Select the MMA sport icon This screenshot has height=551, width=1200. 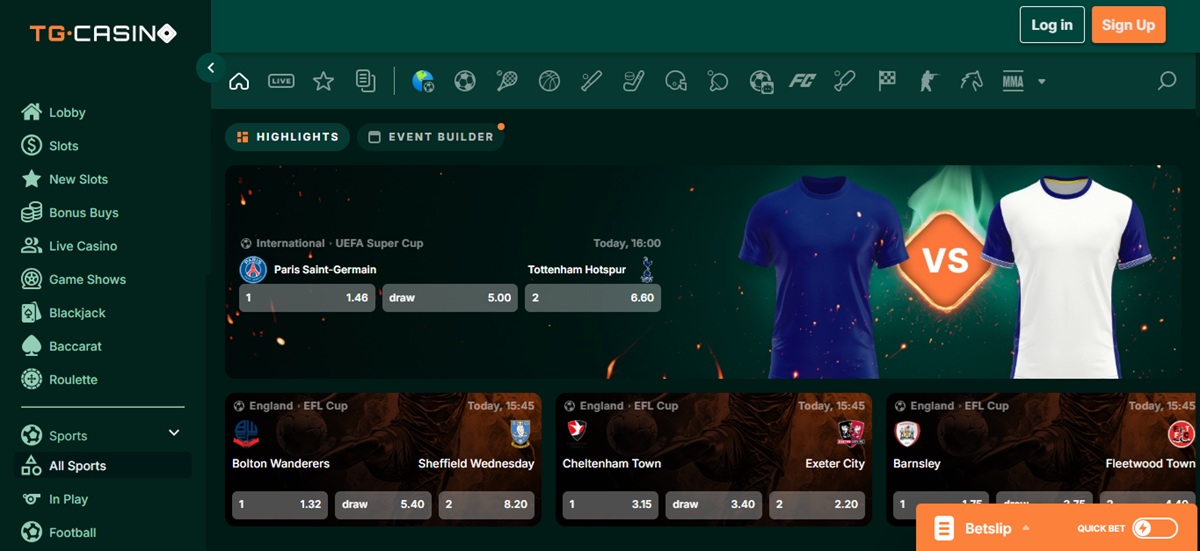tap(1013, 81)
